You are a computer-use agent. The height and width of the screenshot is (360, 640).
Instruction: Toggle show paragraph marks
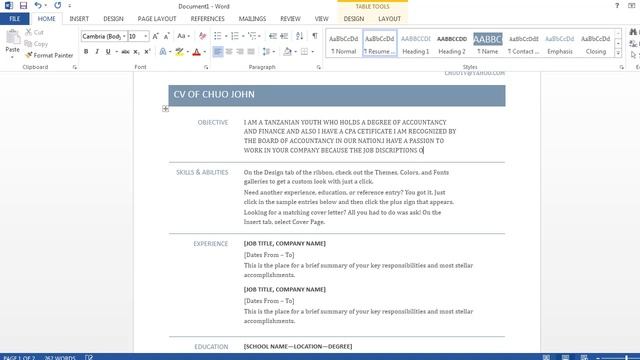pyautogui.click(x=315, y=36)
